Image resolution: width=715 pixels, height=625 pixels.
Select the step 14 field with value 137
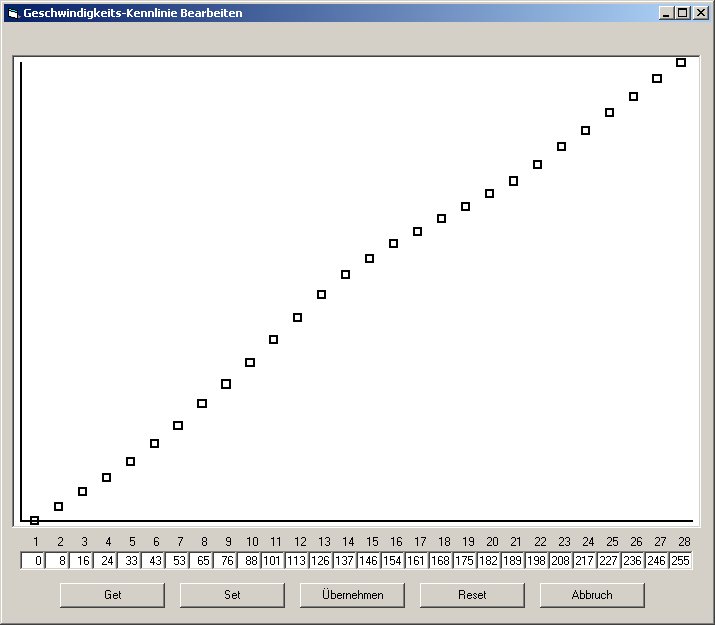(344, 561)
